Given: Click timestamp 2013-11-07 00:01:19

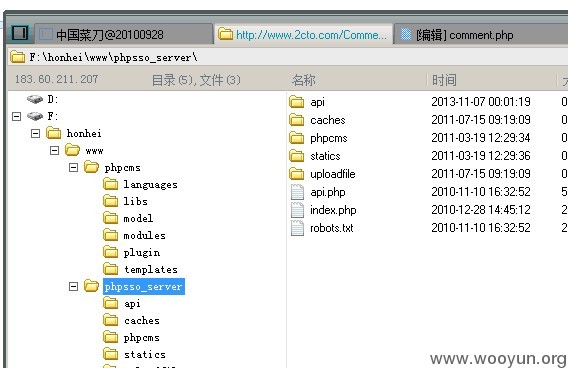Looking at the screenshot, I should pos(481,102).
